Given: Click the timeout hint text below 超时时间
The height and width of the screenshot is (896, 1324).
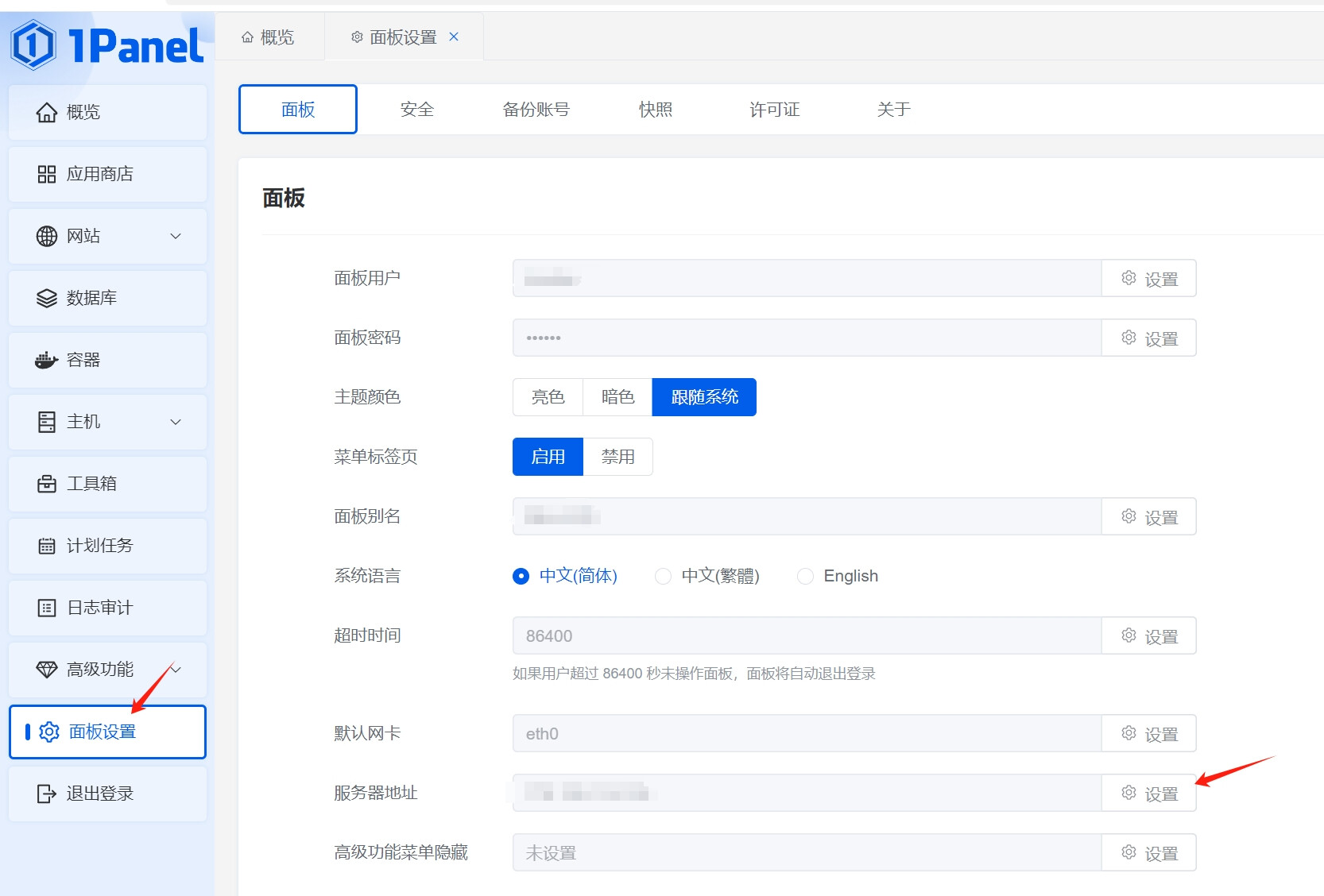Looking at the screenshot, I should pos(694,674).
